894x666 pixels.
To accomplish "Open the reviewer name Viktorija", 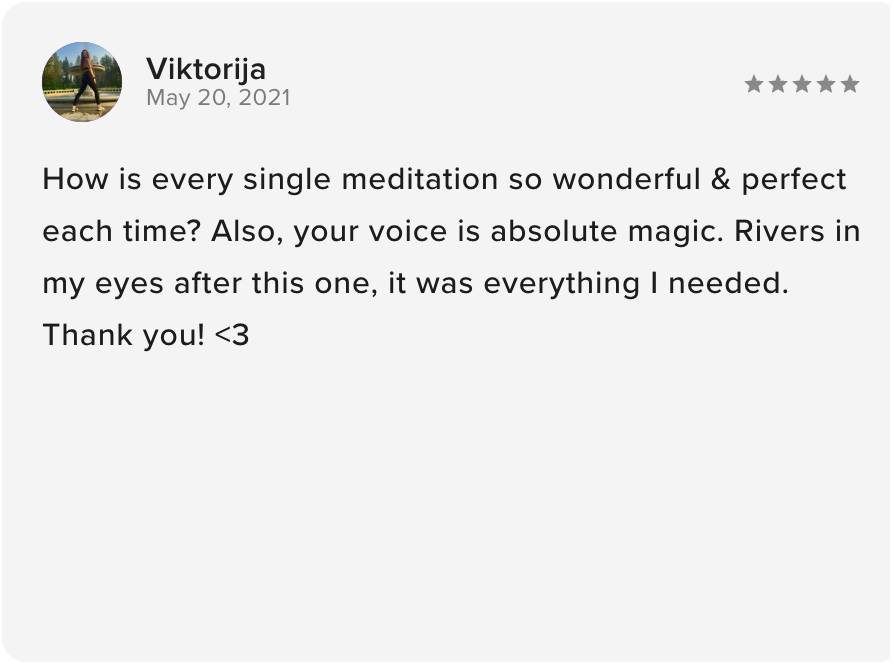I will point(205,69).
